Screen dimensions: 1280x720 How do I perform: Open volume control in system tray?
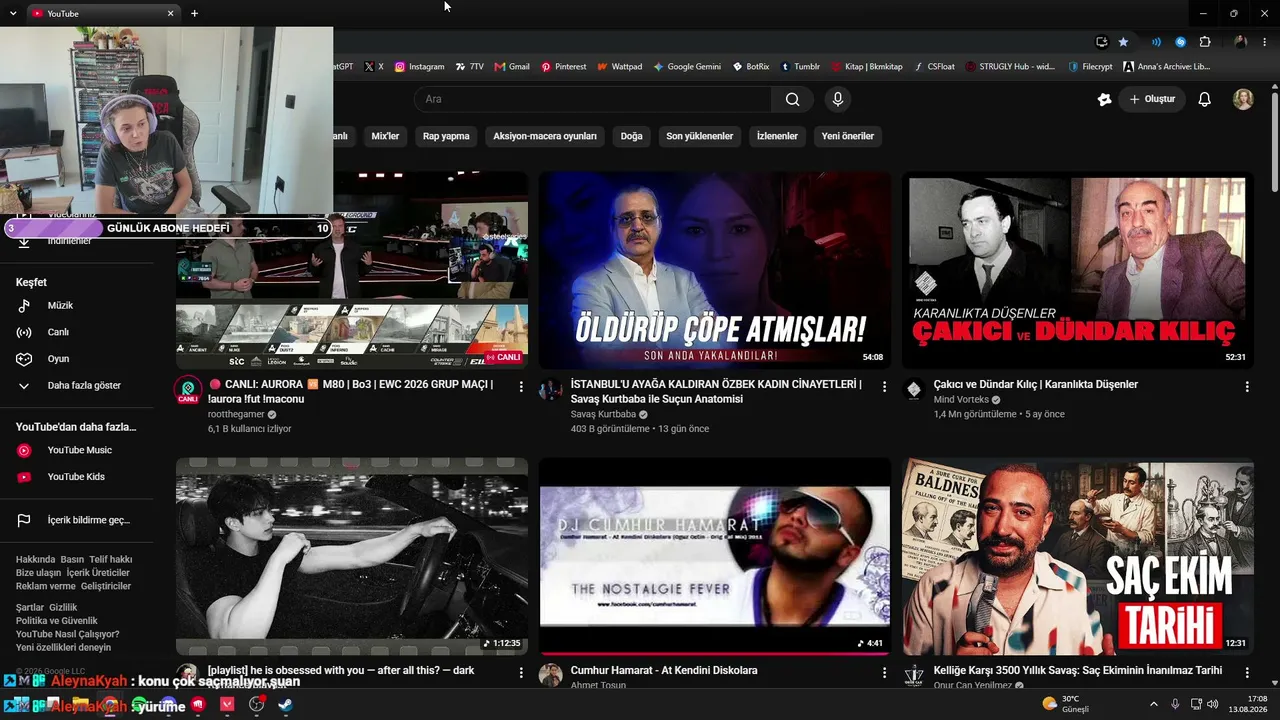1212,704
